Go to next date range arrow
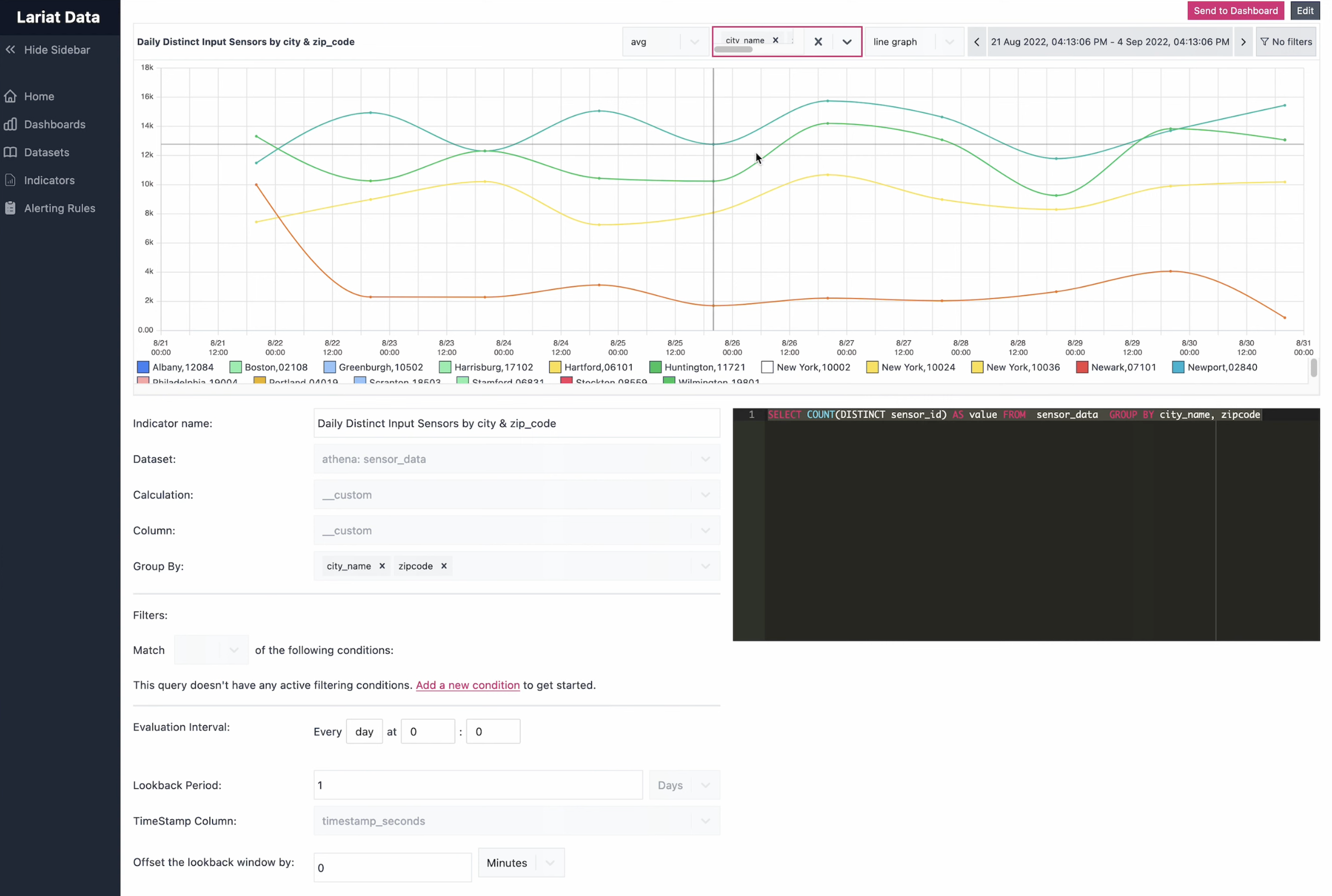The width and height of the screenshot is (1332, 896). pyautogui.click(x=1243, y=42)
